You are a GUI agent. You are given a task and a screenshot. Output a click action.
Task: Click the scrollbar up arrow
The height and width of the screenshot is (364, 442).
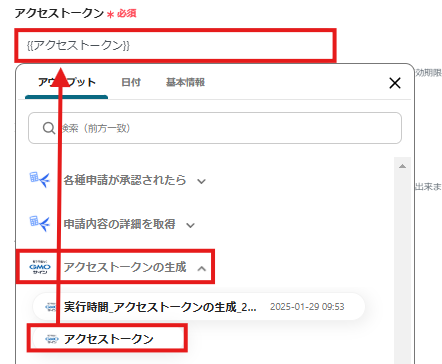coord(402,166)
